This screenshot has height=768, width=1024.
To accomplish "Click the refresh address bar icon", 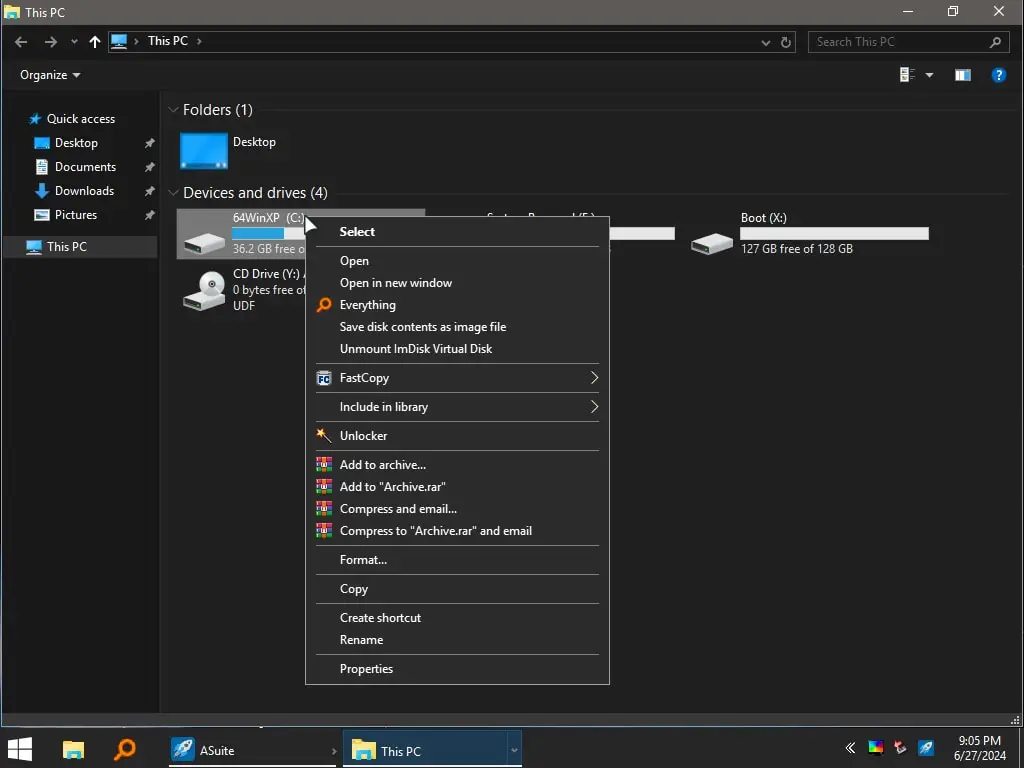I will (786, 42).
